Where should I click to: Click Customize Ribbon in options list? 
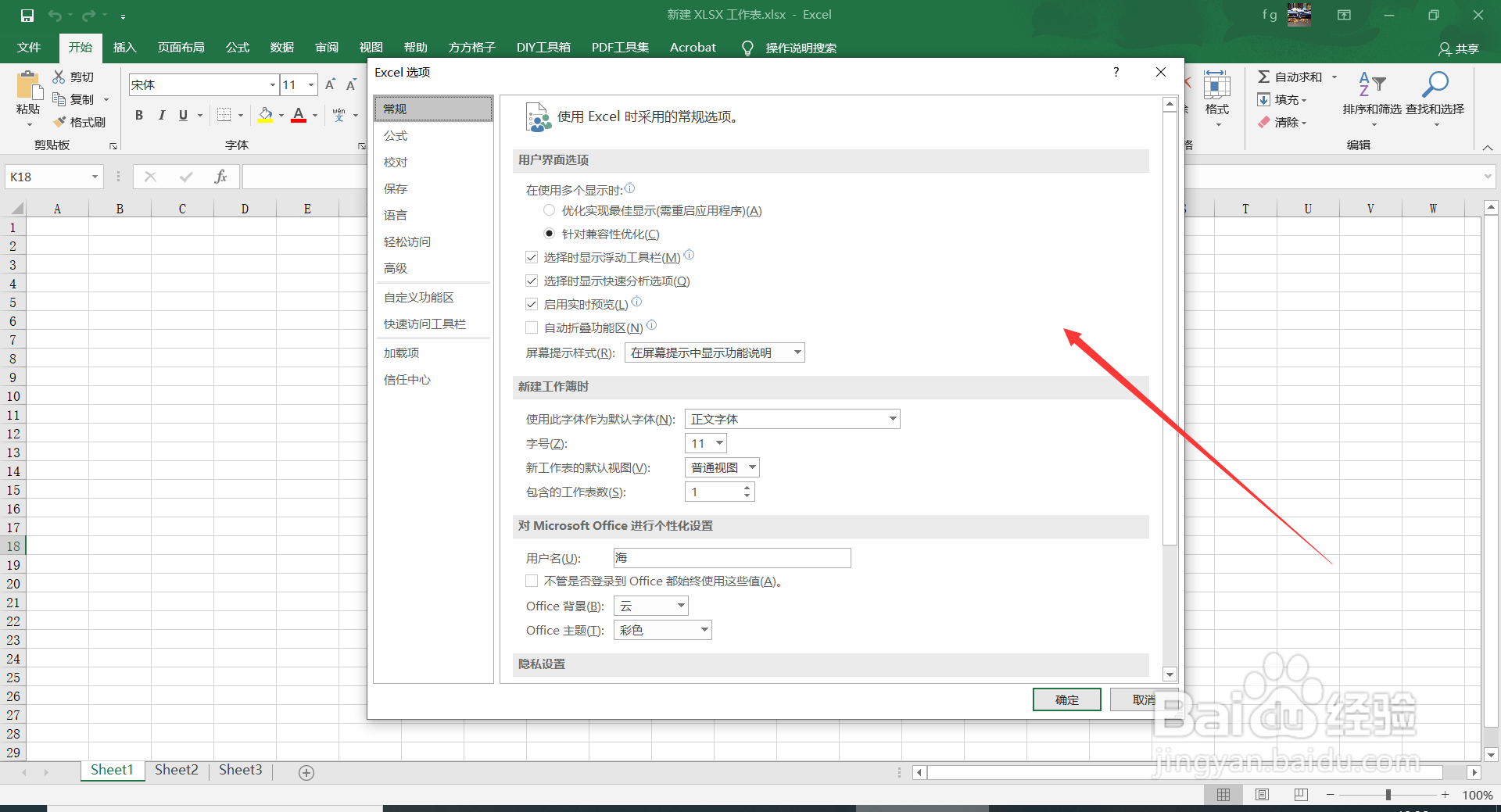433,297
